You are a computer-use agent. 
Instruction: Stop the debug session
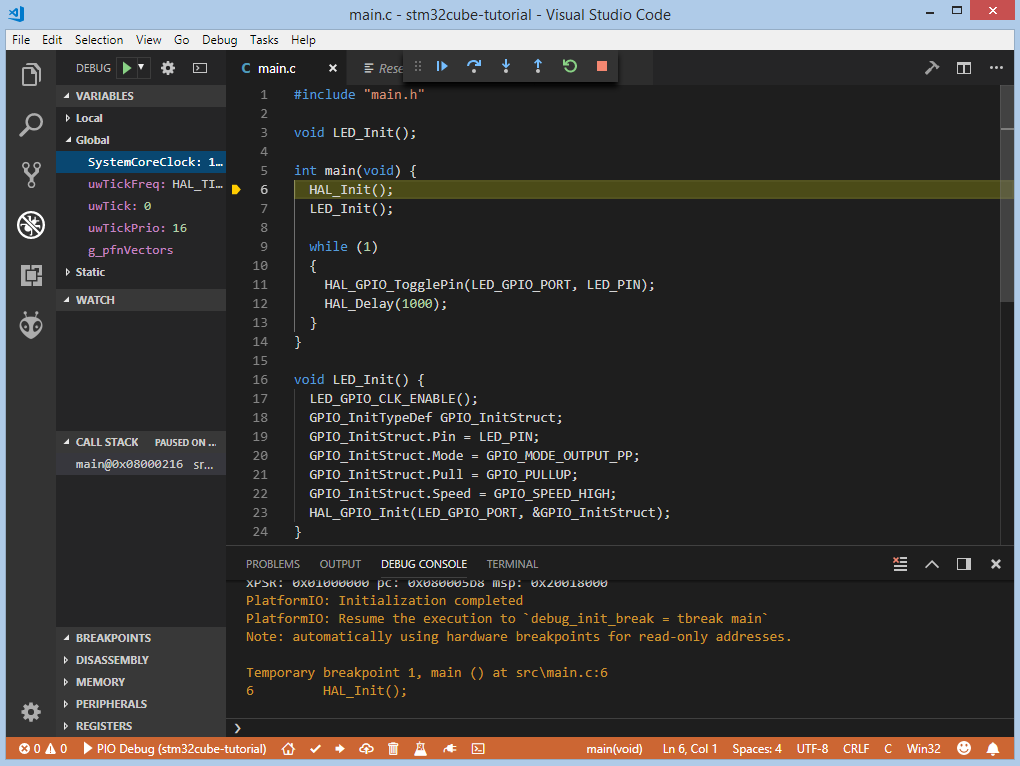(602, 66)
